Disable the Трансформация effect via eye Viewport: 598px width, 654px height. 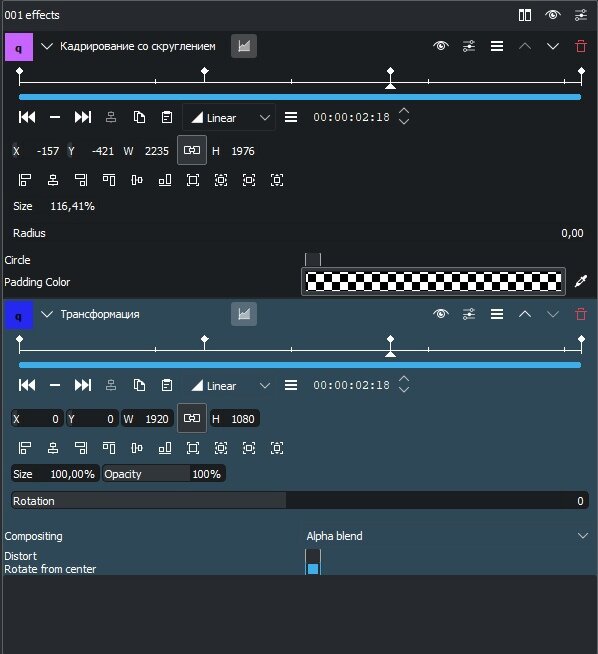(x=441, y=314)
